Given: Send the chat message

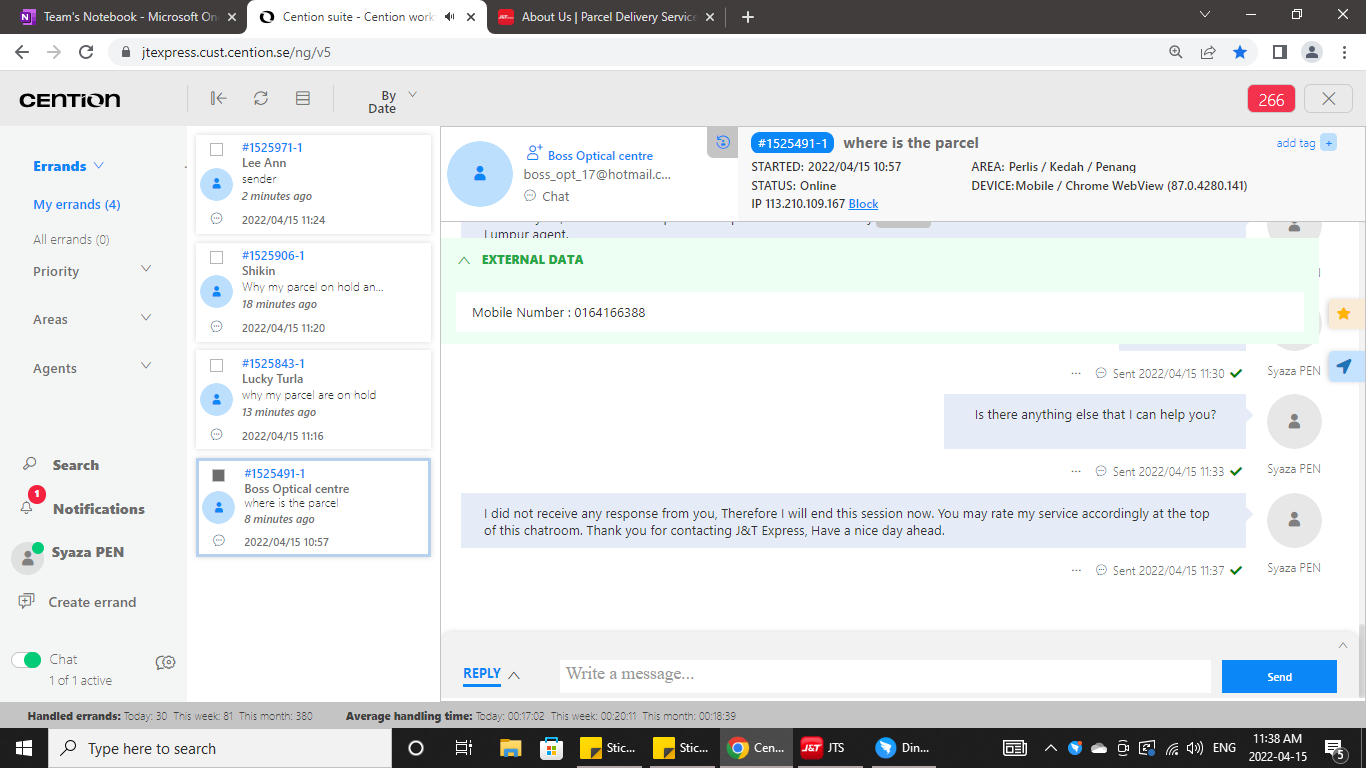Looking at the screenshot, I should click(1279, 677).
